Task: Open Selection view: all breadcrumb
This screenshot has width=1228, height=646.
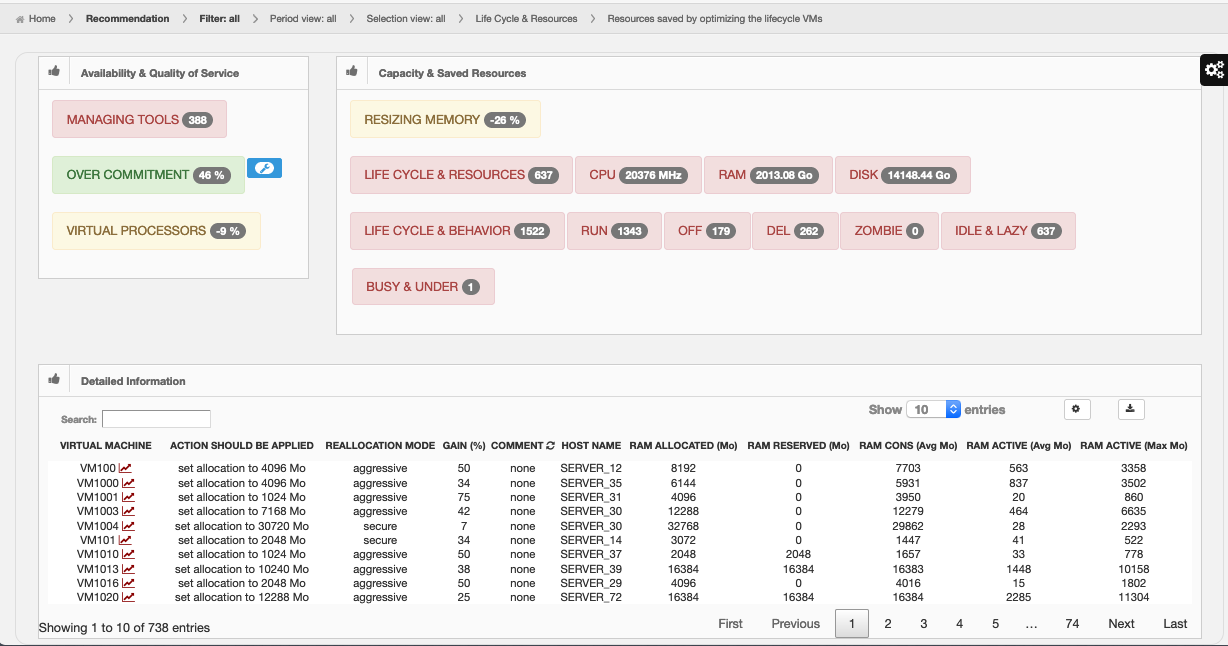Action: click(x=406, y=18)
